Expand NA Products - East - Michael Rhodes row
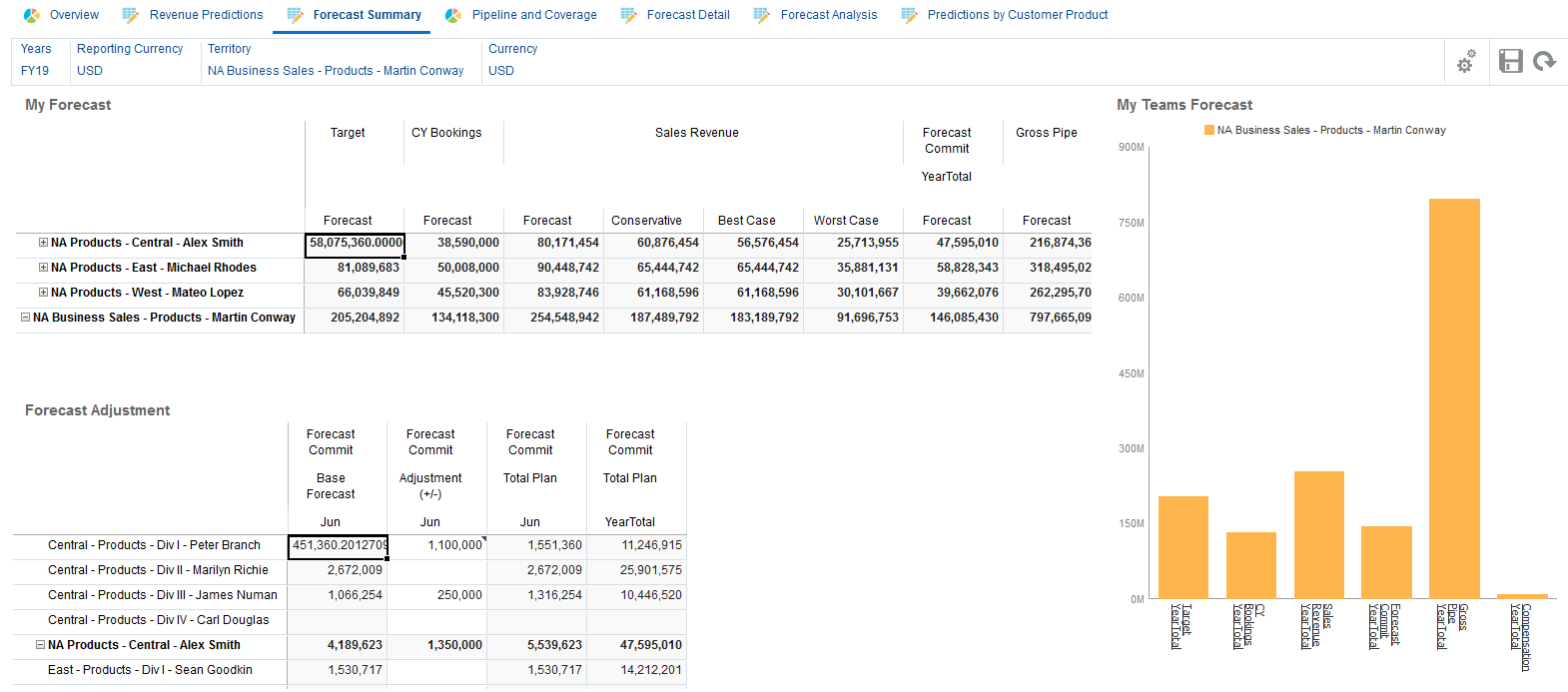The image size is (1568, 692). click(43, 268)
